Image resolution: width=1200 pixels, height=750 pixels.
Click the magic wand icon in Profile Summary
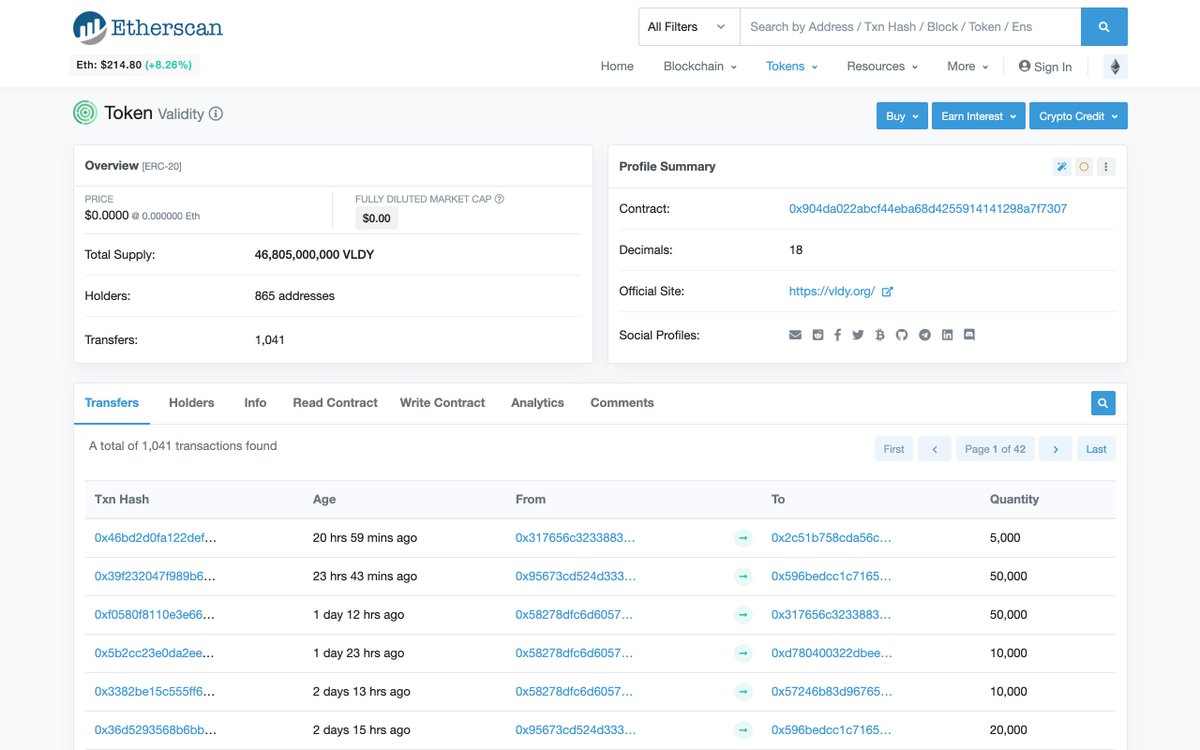tap(1062, 167)
